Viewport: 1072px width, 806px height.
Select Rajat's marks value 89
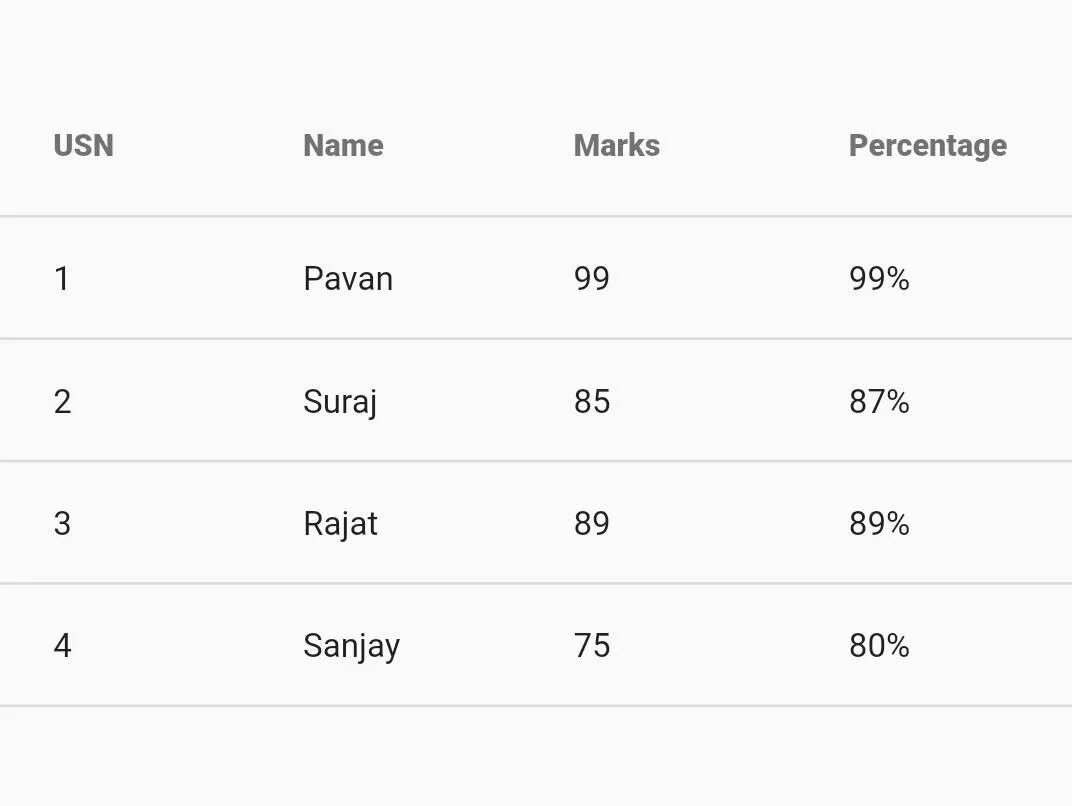pos(591,524)
